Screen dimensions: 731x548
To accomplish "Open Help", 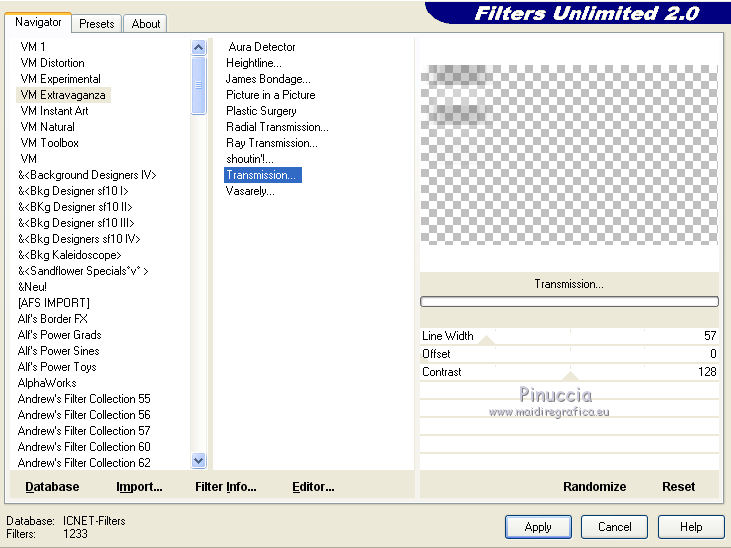I will (x=691, y=527).
